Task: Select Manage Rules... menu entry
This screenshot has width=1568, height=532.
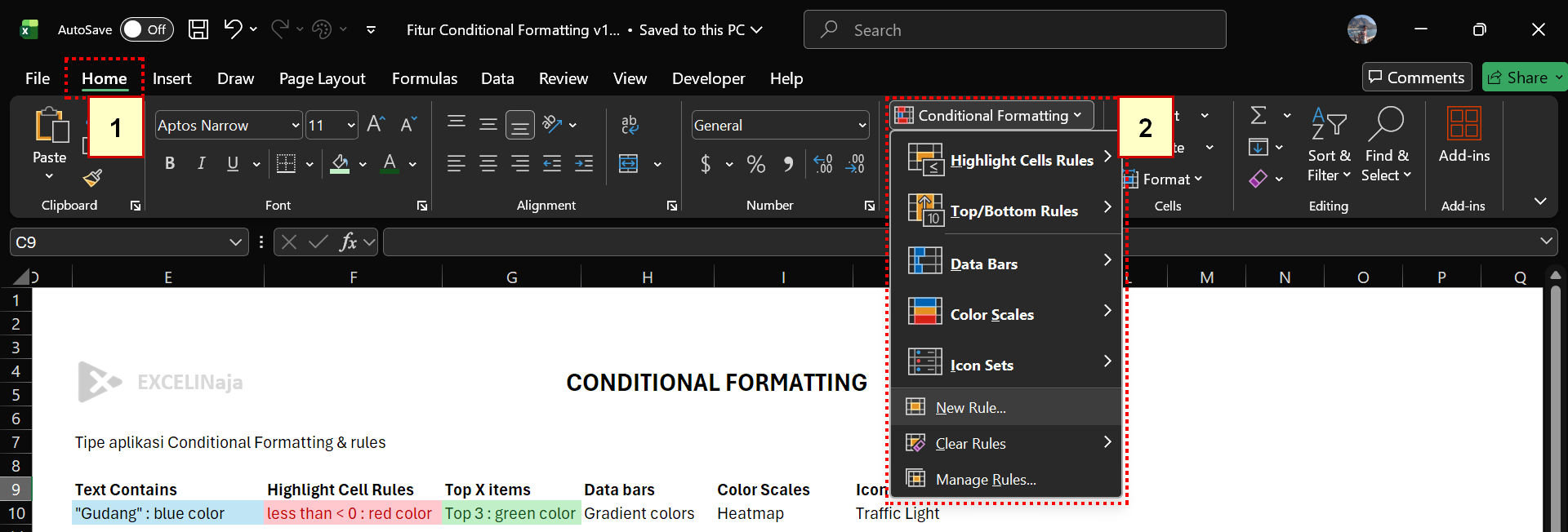Action: pos(1007,479)
